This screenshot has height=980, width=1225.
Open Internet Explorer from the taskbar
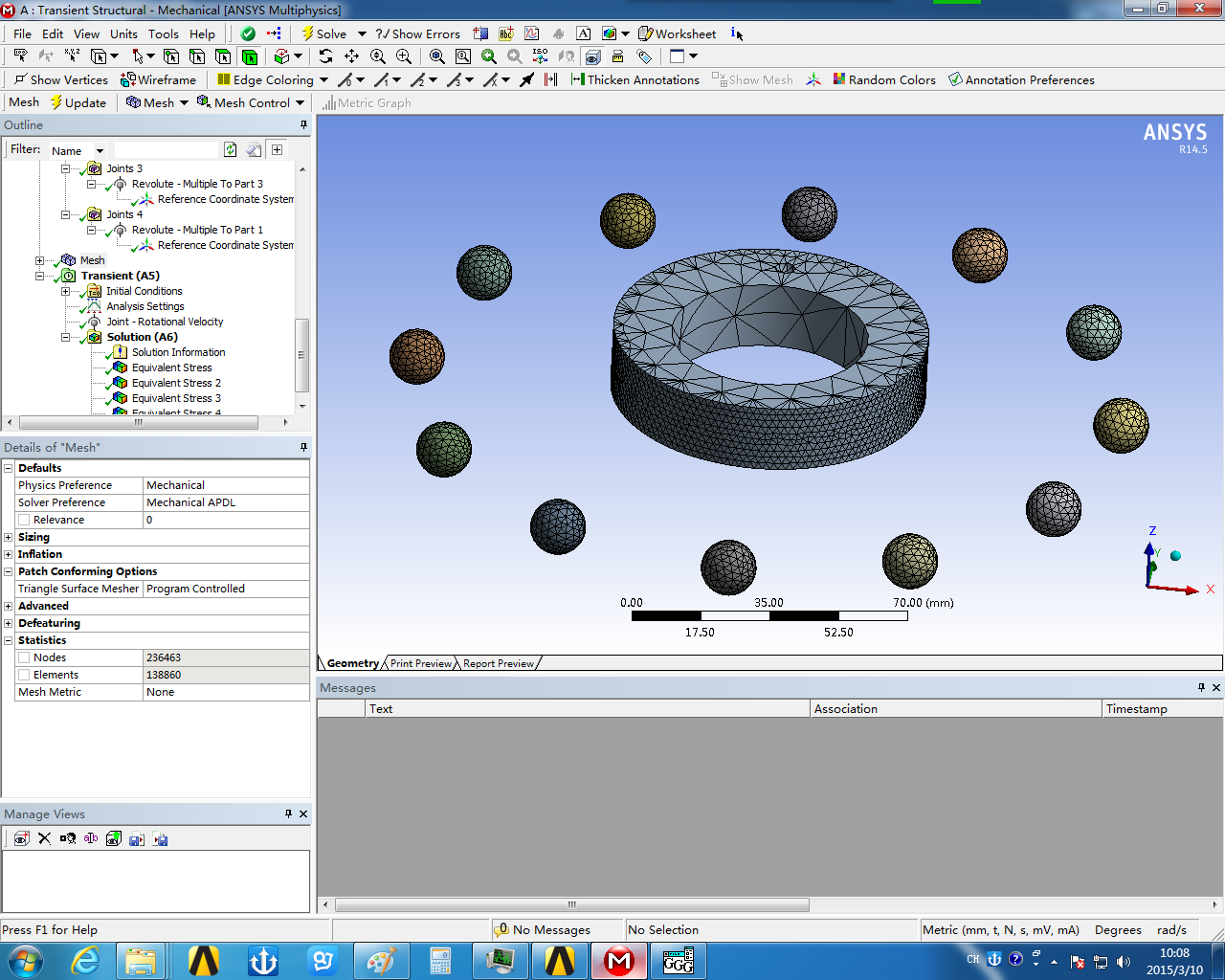point(85,961)
